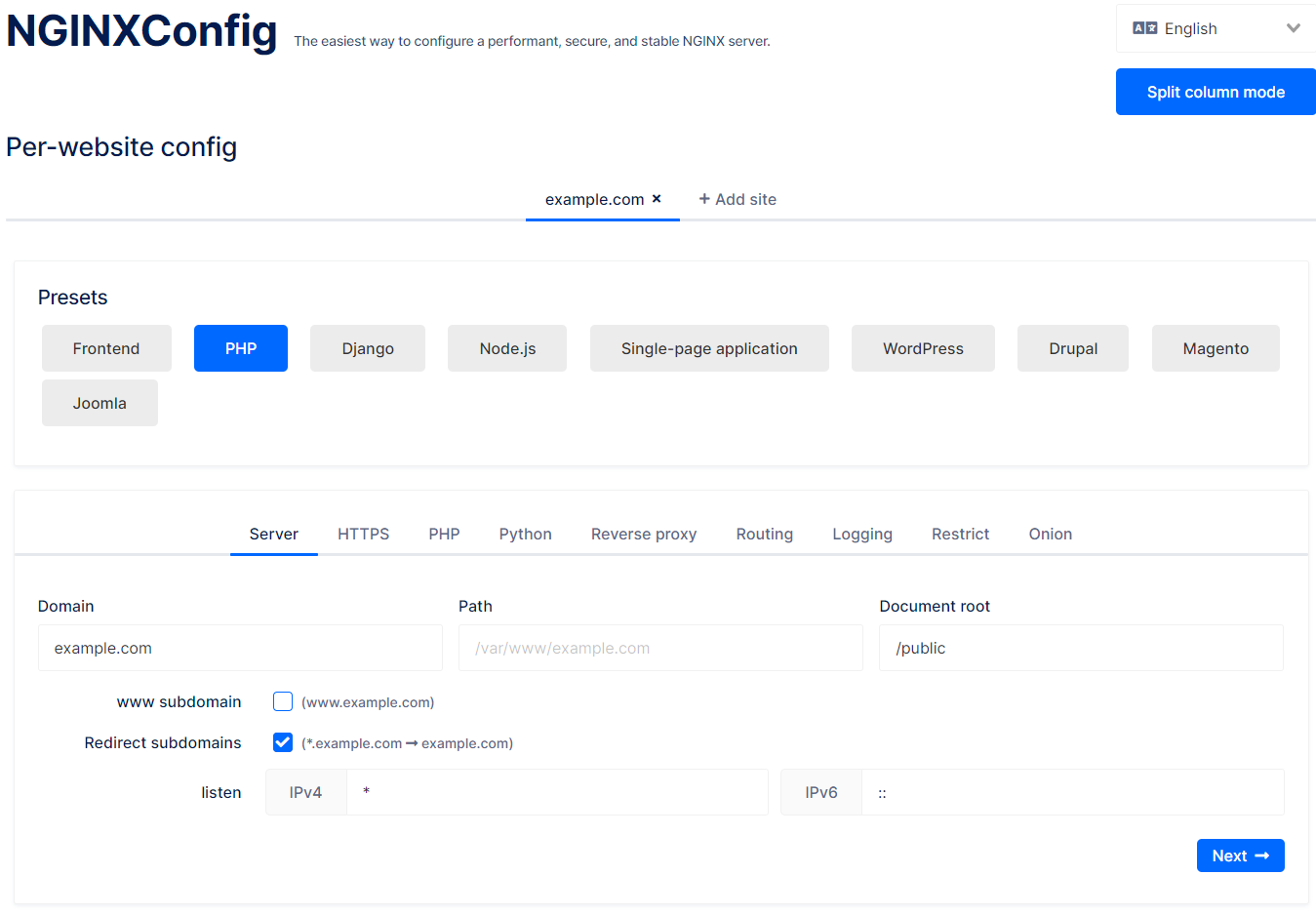Click the NGINXConfig logo heading
This screenshot has width=1316, height=915.
[x=140, y=31]
